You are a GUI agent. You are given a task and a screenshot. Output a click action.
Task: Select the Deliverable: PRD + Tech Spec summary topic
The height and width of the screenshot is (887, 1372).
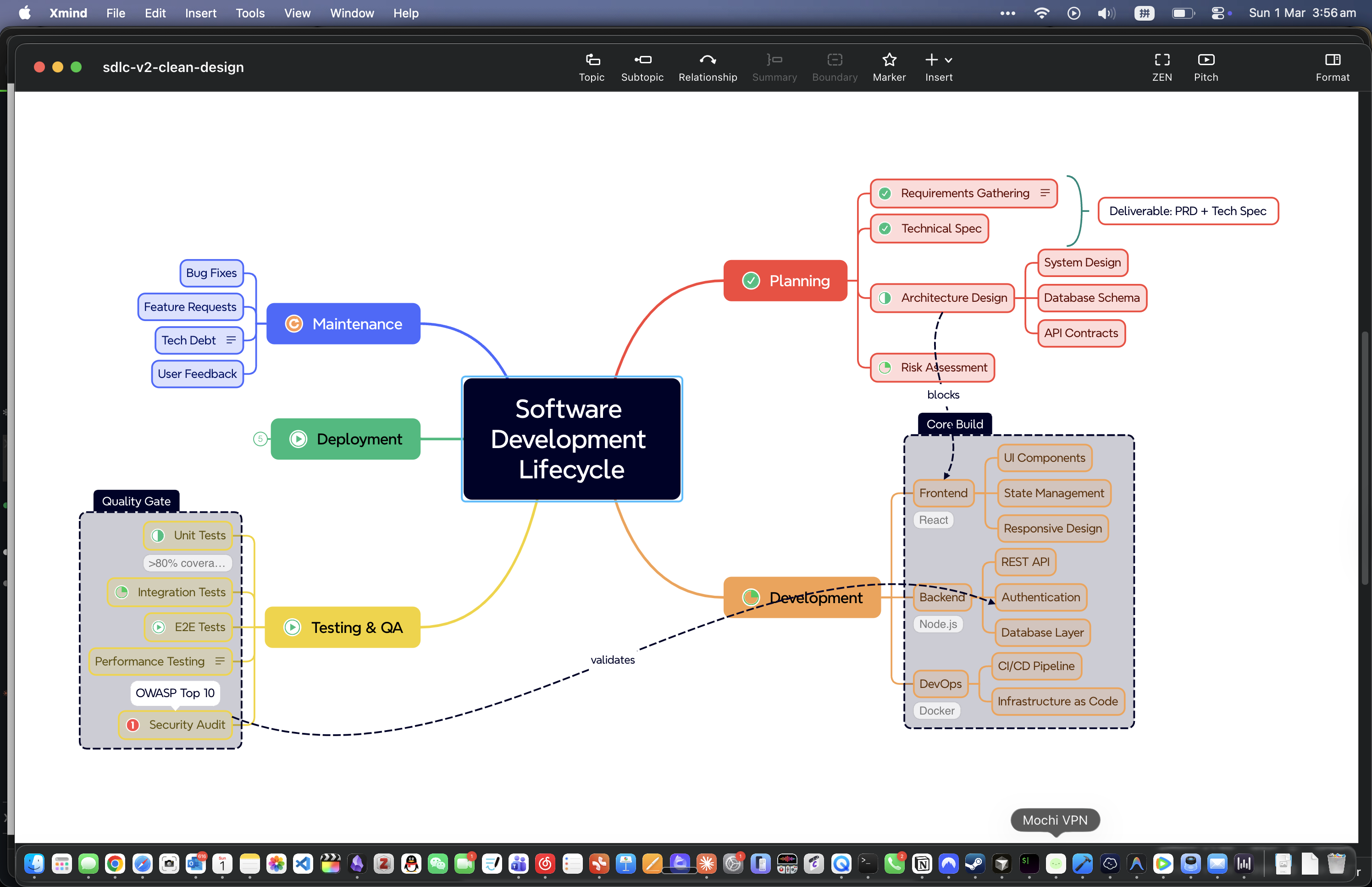pos(1187,211)
